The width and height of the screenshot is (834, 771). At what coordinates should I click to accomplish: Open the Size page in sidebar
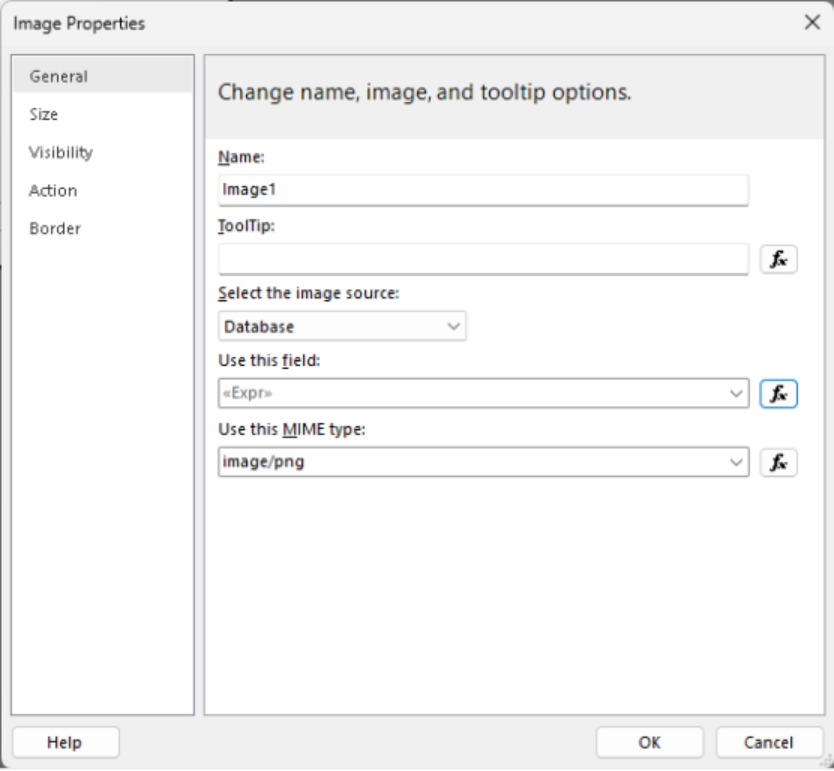tap(44, 115)
